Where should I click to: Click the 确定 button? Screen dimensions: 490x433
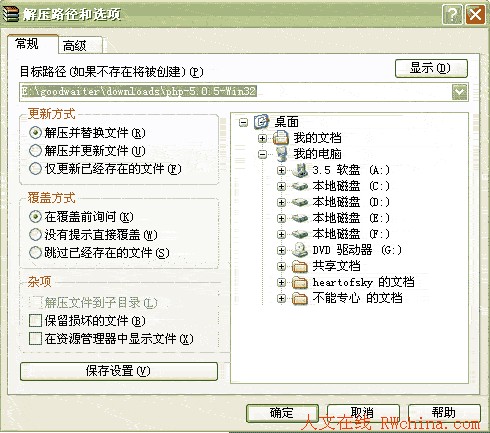tap(282, 413)
